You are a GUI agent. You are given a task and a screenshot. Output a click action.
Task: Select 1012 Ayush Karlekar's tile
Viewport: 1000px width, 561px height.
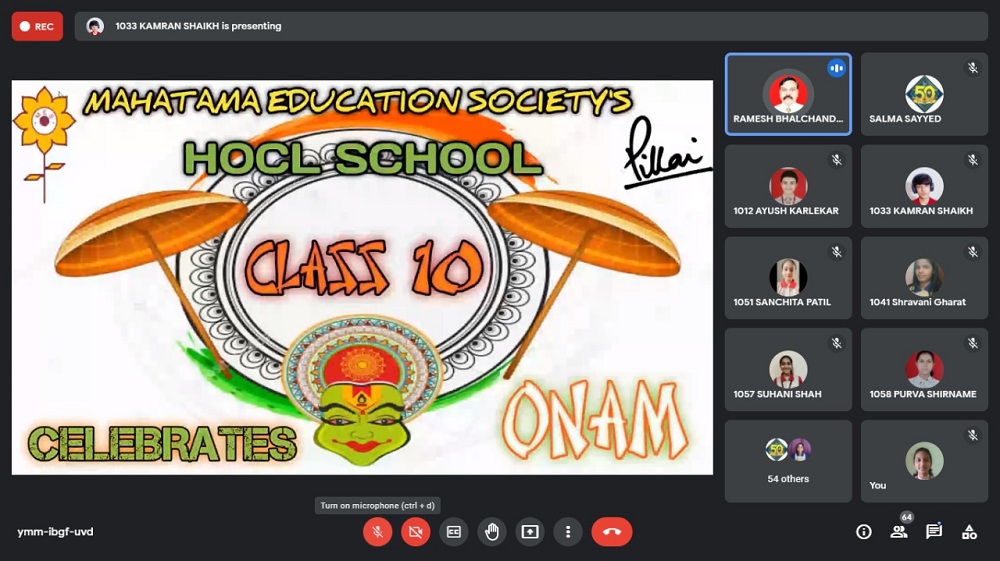tap(788, 185)
